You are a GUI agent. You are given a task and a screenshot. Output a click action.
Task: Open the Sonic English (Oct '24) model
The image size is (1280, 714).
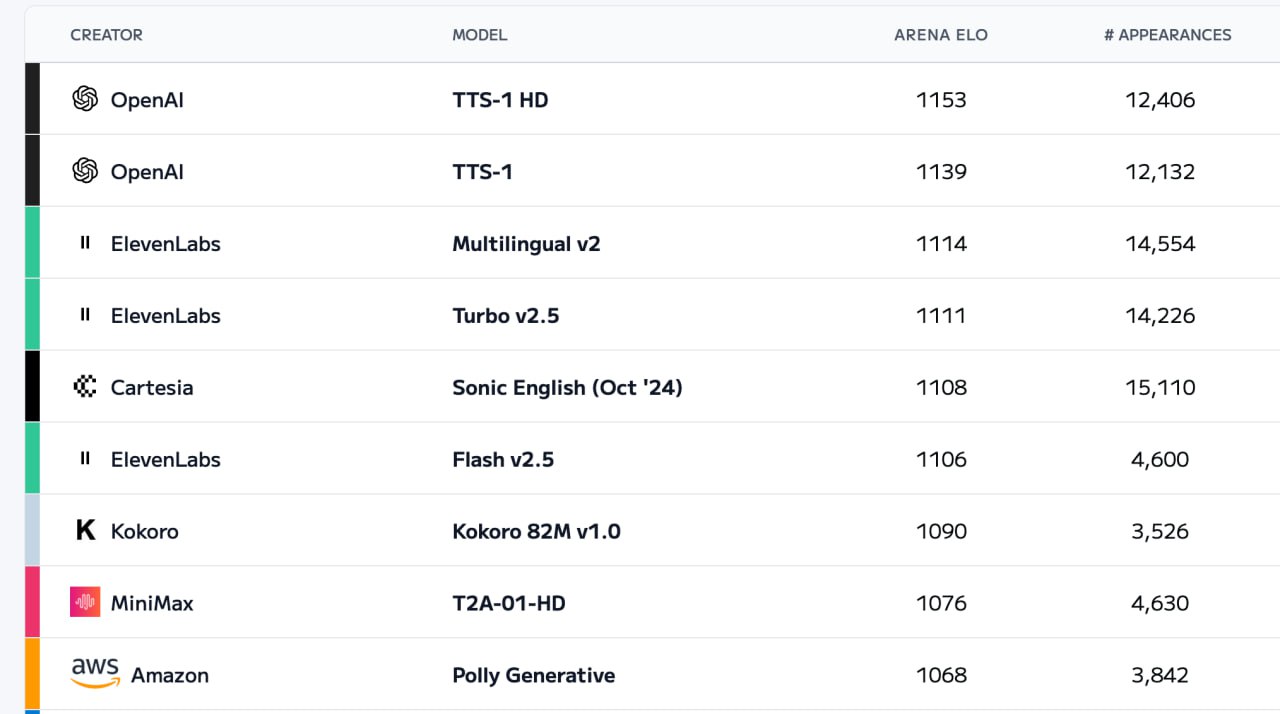(567, 388)
